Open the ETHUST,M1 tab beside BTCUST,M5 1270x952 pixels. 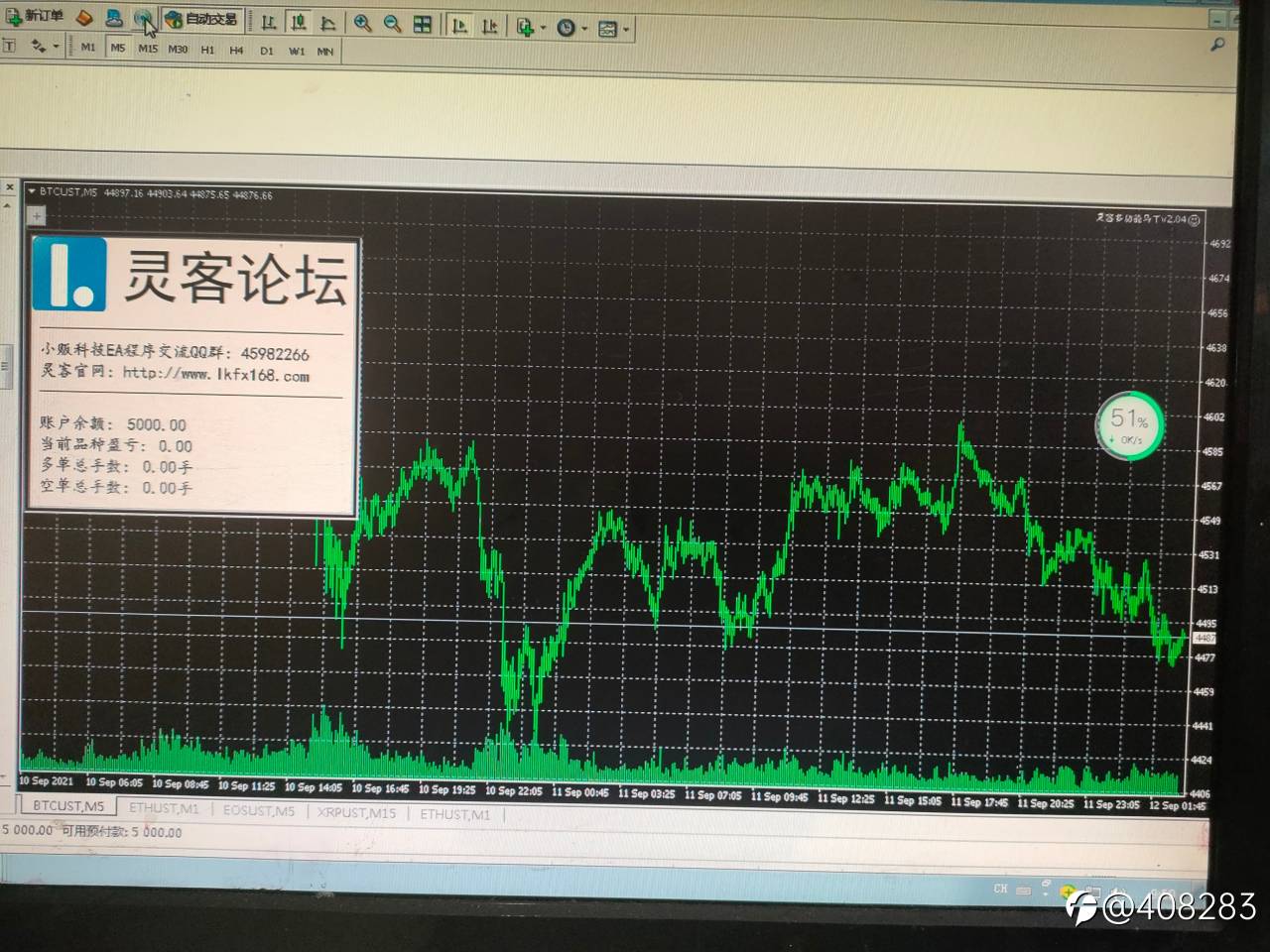[164, 808]
